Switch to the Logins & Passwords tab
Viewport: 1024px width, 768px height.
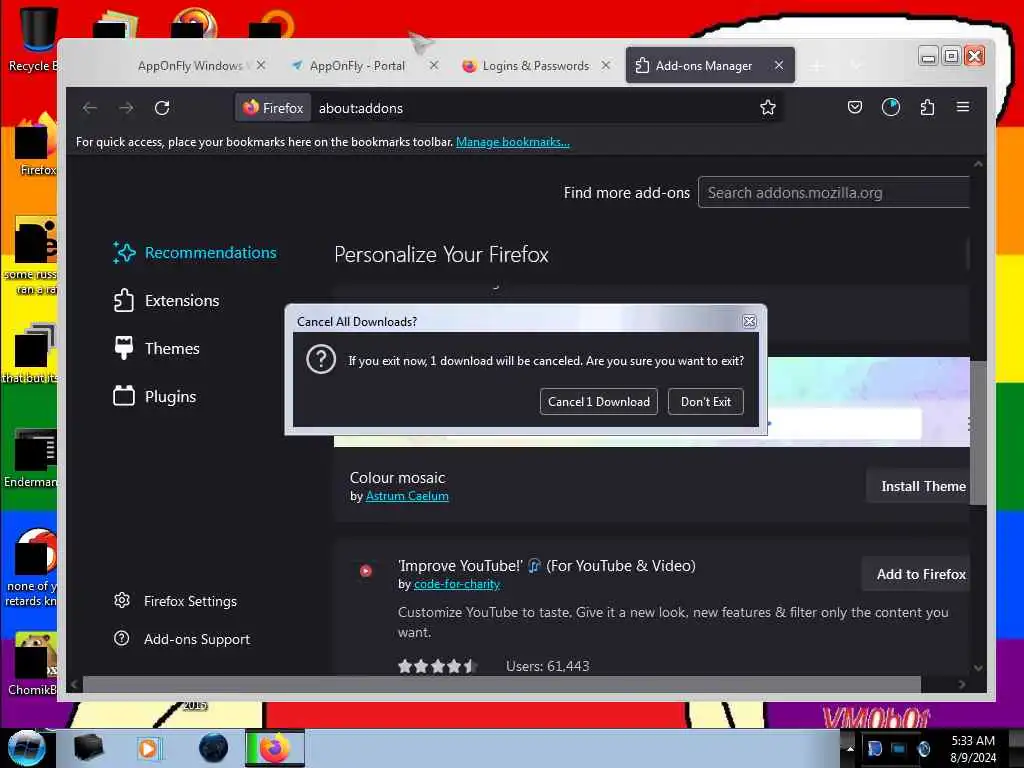535,65
